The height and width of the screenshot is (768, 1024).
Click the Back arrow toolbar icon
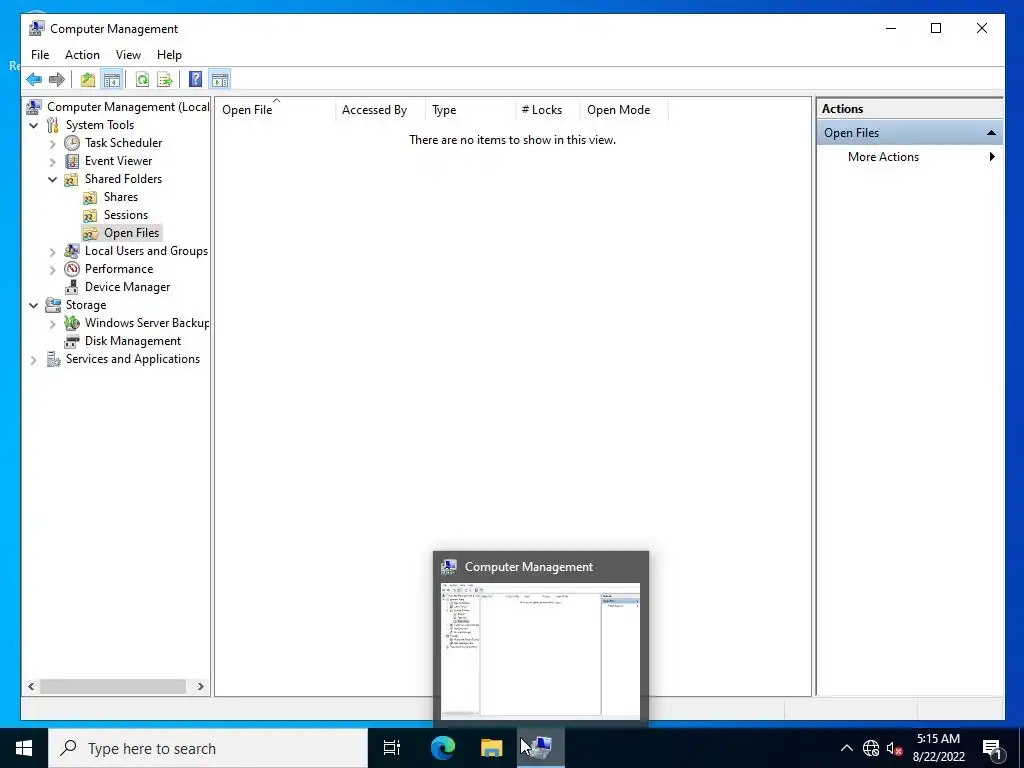pyautogui.click(x=34, y=80)
